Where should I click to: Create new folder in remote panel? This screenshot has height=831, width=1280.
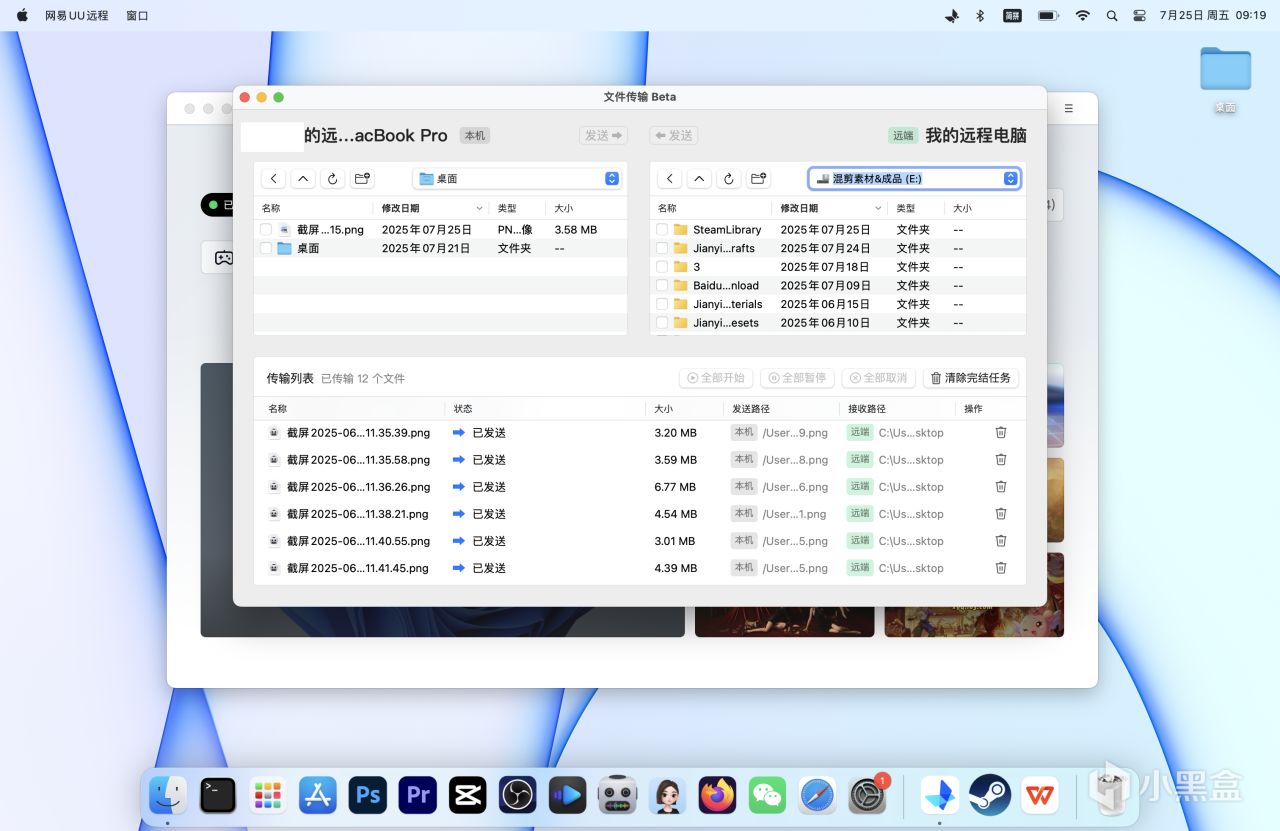click(759, 179)
